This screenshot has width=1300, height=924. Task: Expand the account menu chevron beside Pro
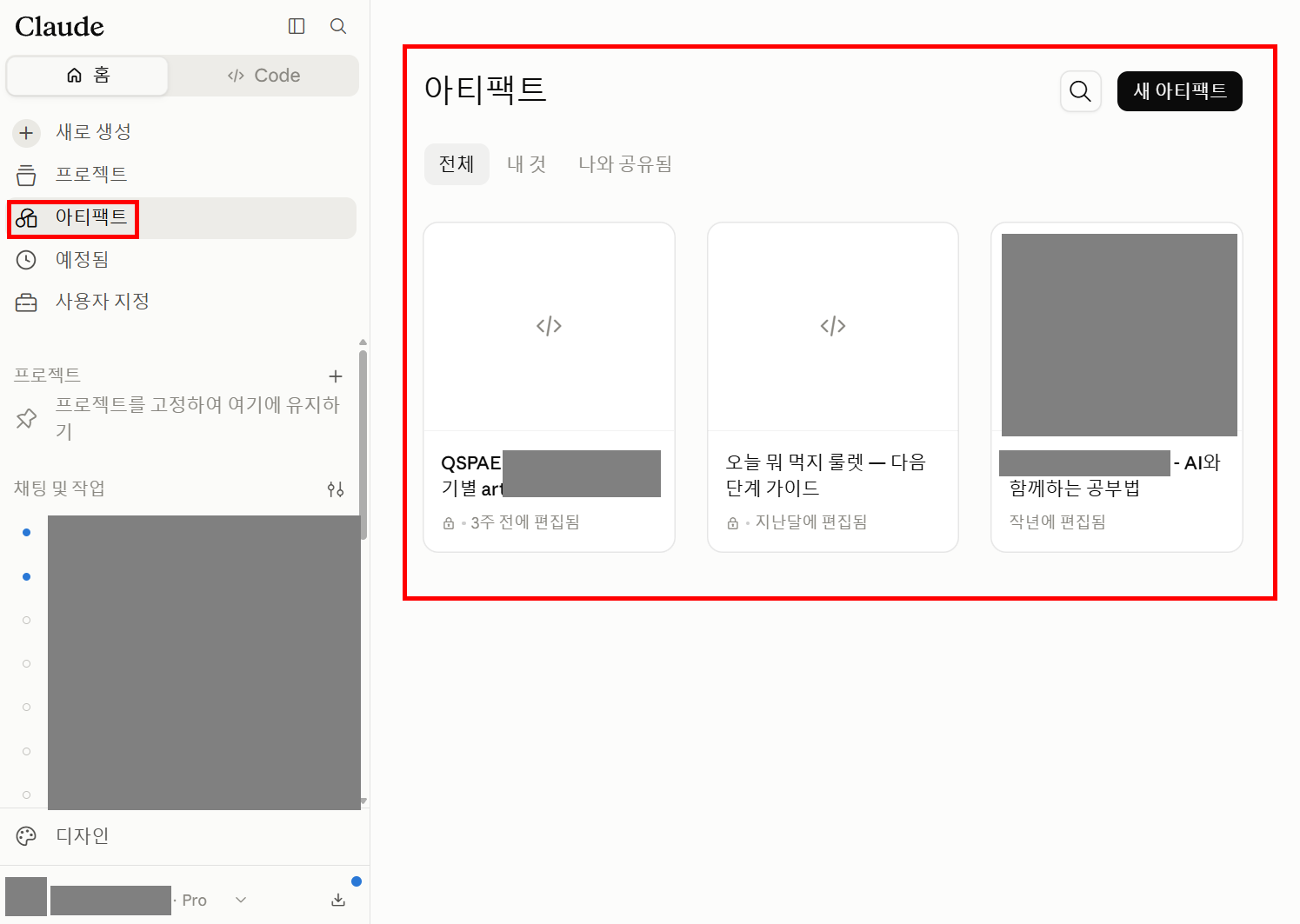coord(241,901)
